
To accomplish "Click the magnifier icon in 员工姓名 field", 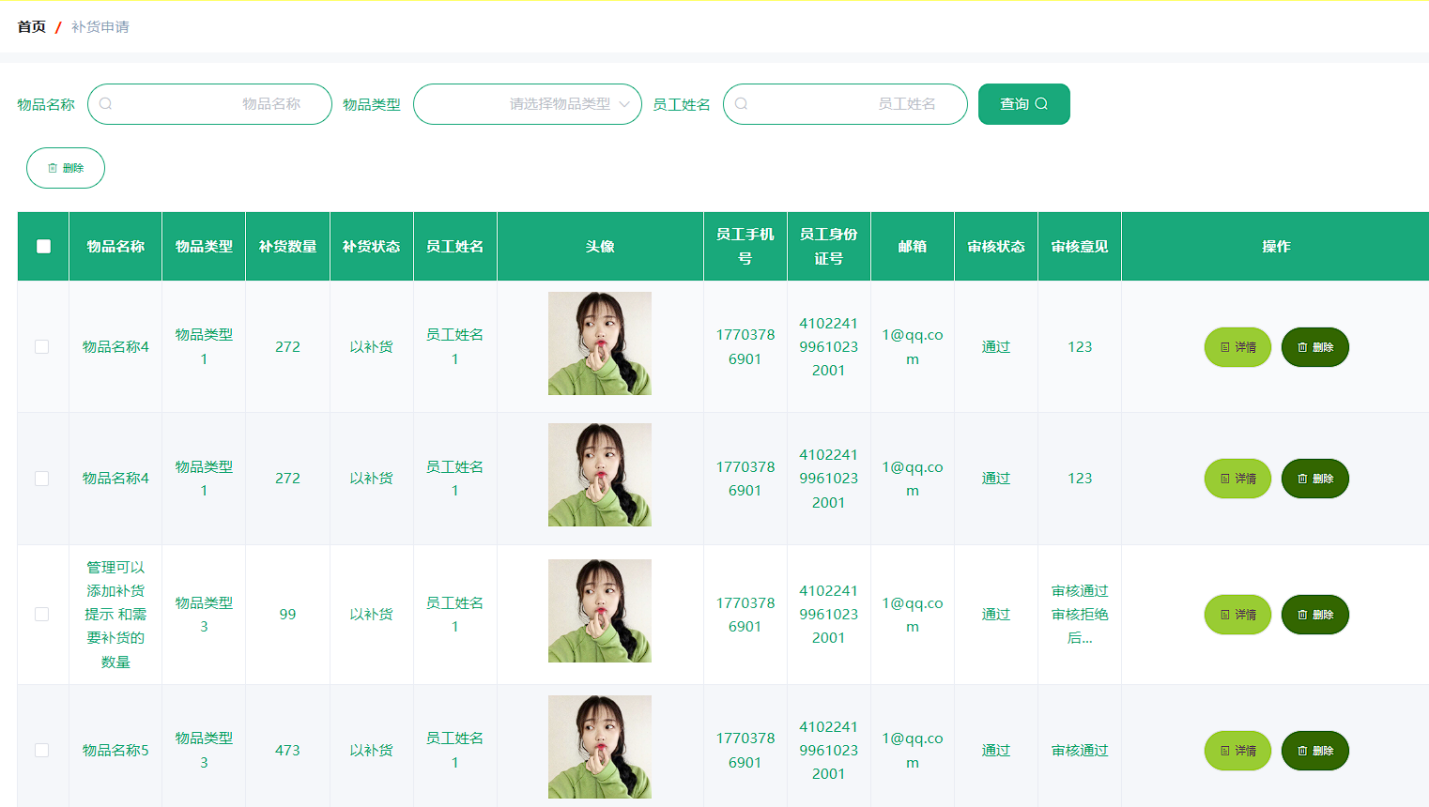I will coord(741,104).
